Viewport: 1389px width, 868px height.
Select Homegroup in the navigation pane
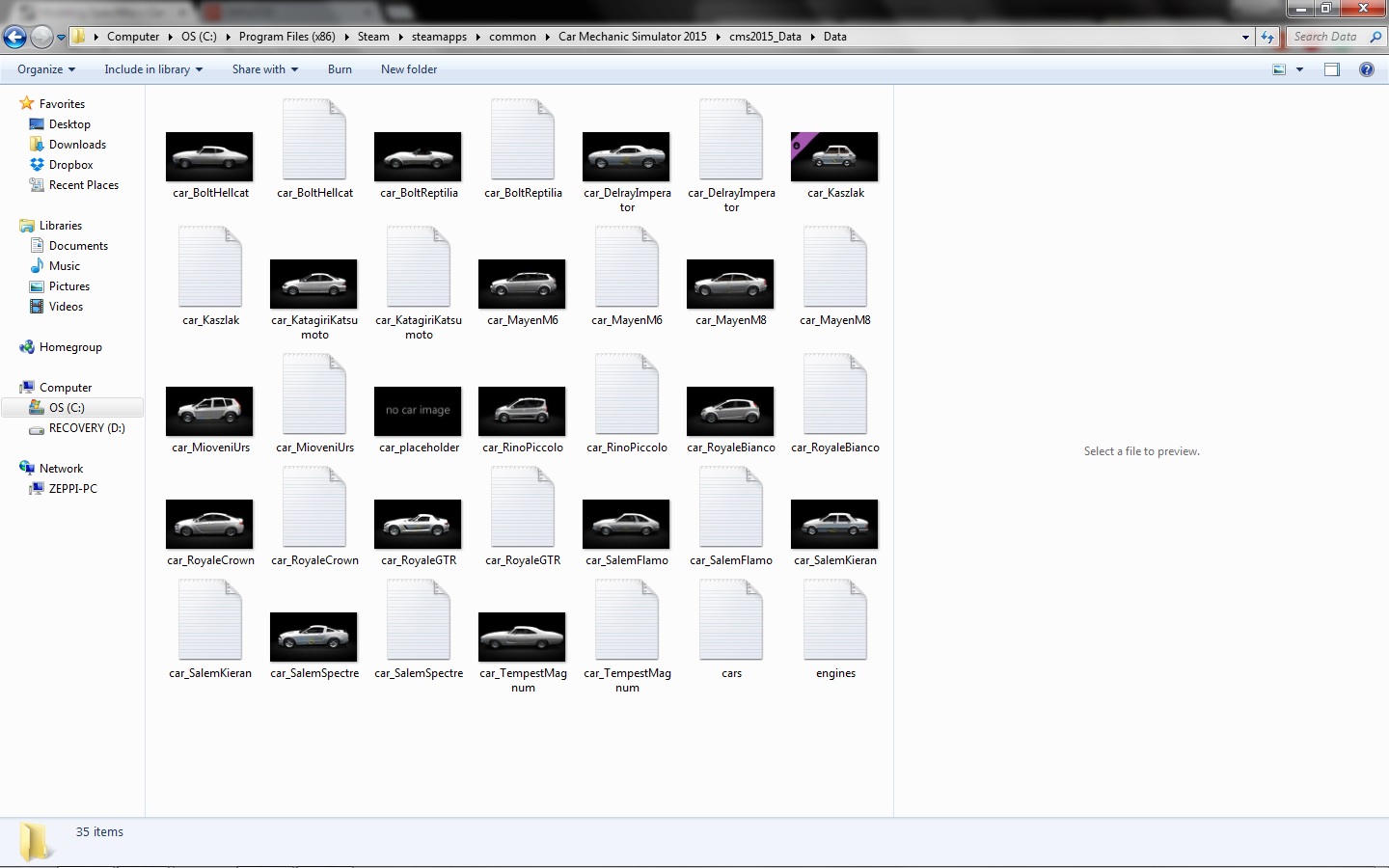pos(70,347)
